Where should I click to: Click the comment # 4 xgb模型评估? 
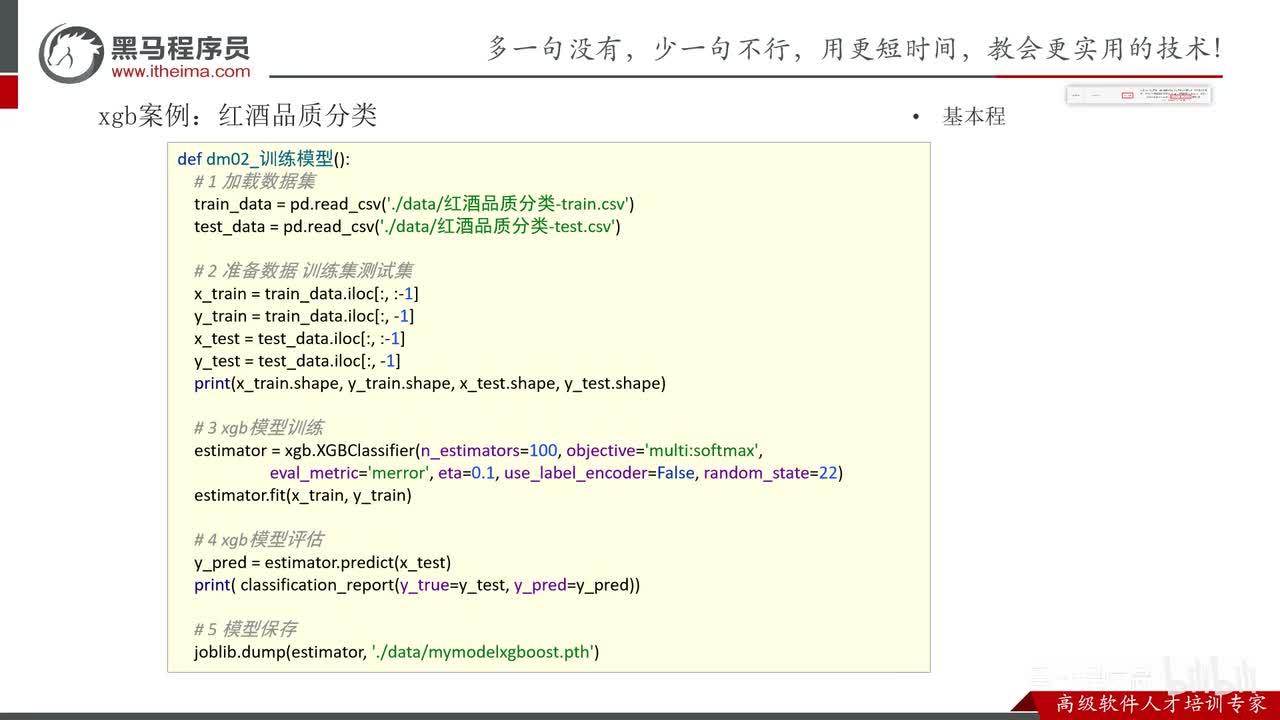(x=259, y=539)
